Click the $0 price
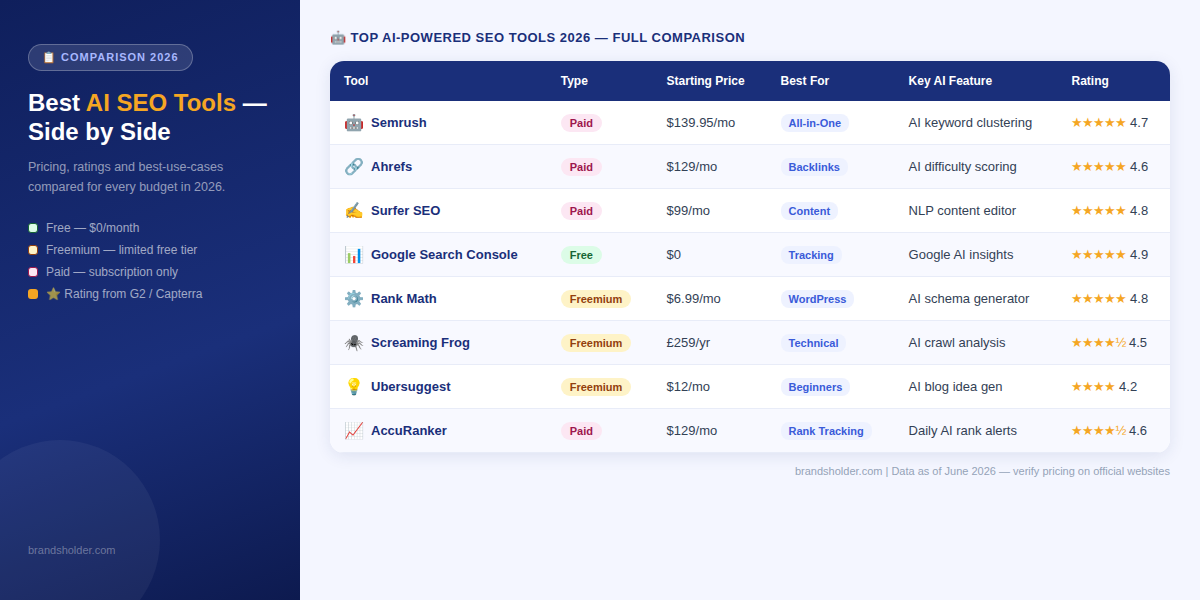Image resolution: width=1200 pixels, height=600 pixels. click(674, 255)
